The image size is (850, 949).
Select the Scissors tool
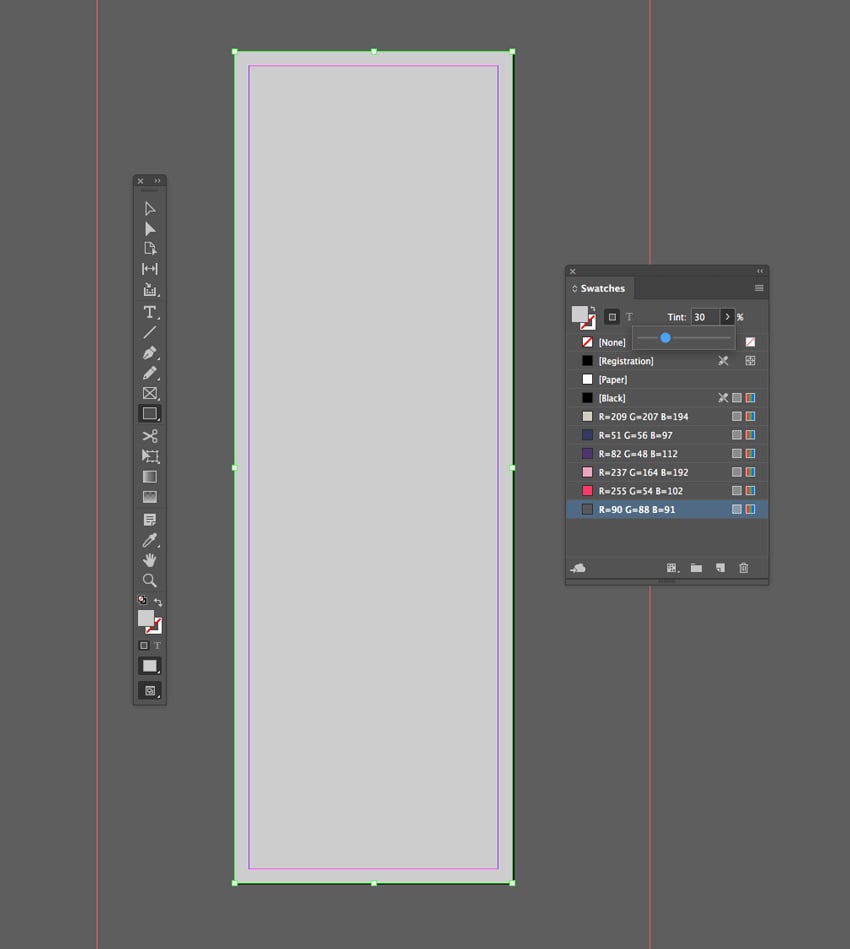pos(149,436)
